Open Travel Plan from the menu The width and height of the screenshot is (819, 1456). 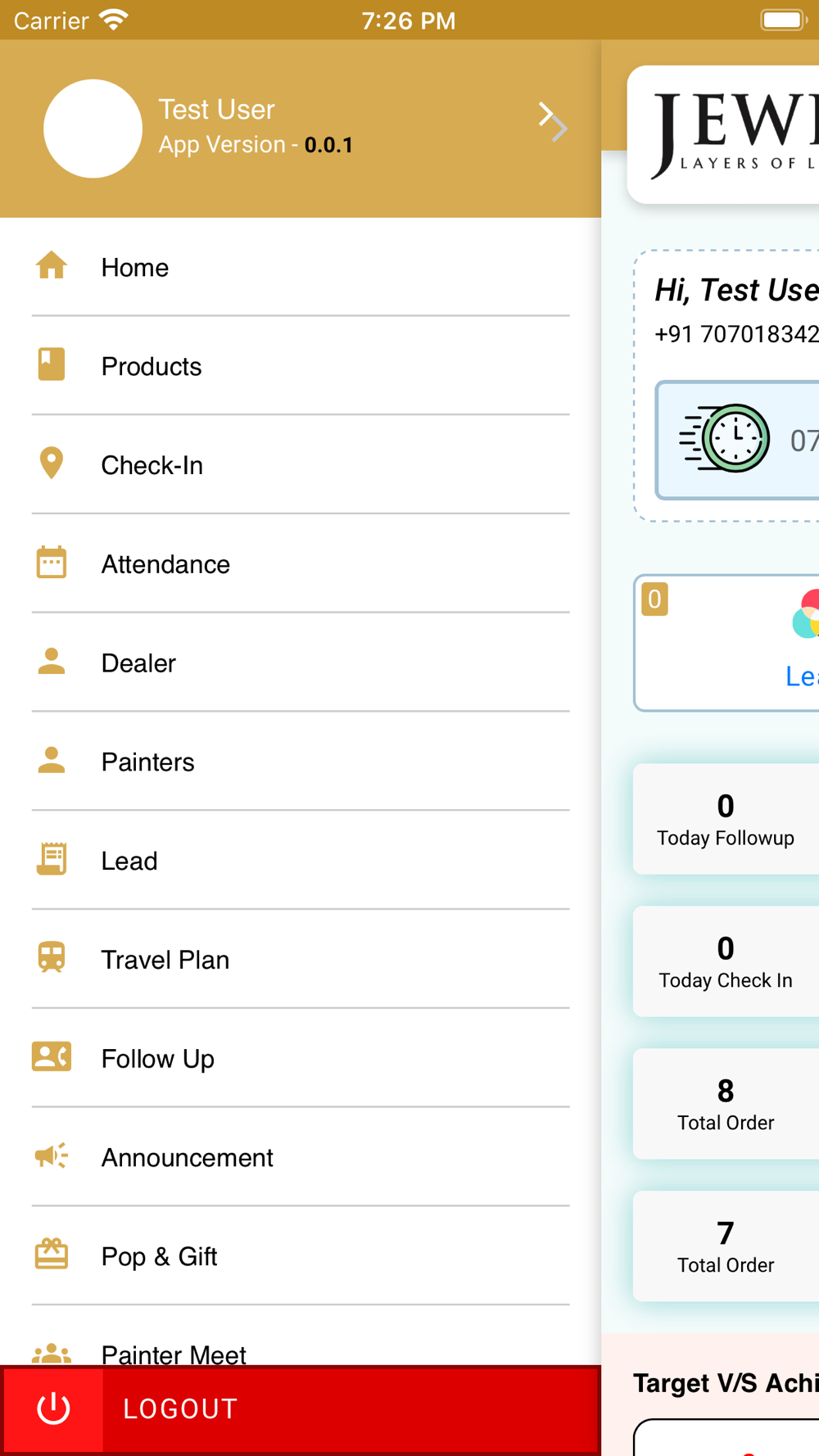(x=301, y=960)
